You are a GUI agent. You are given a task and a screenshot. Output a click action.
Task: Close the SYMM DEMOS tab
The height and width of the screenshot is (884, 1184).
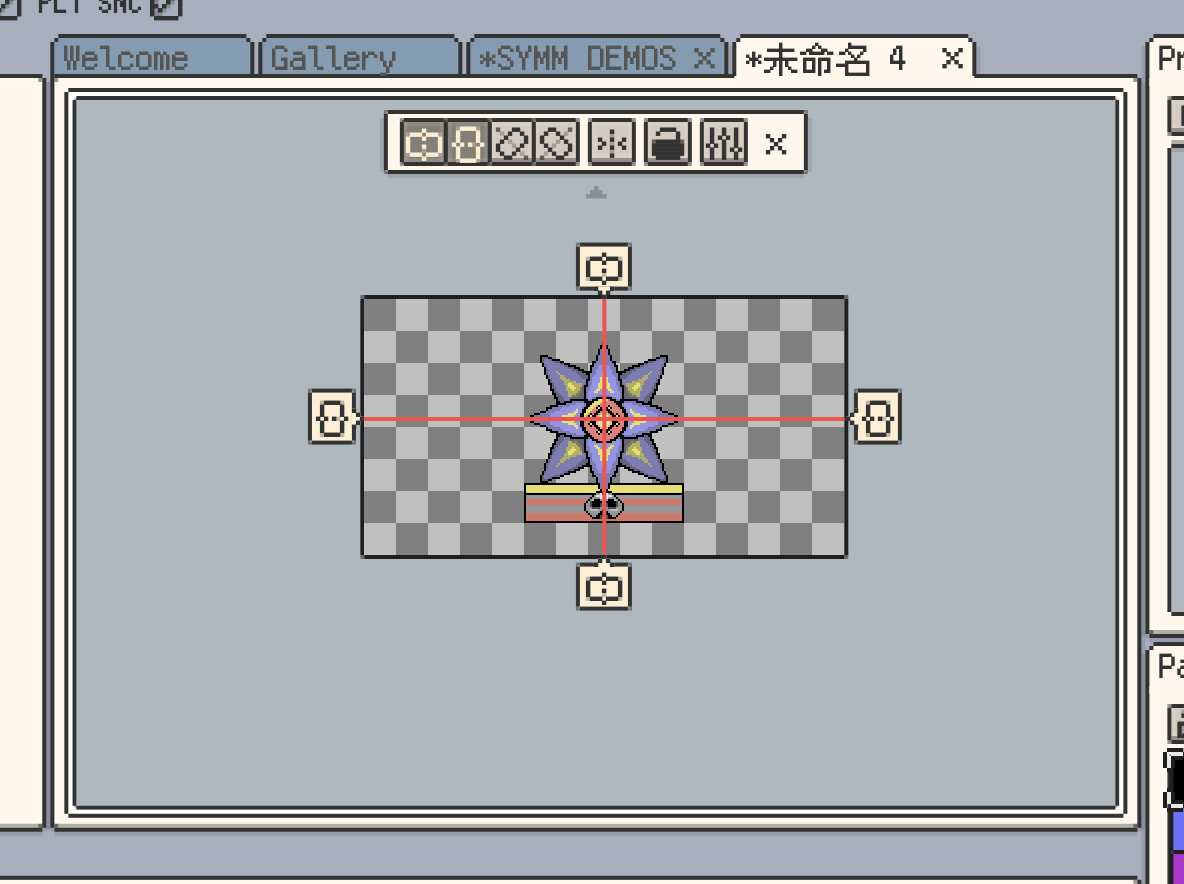click(704, 58)
